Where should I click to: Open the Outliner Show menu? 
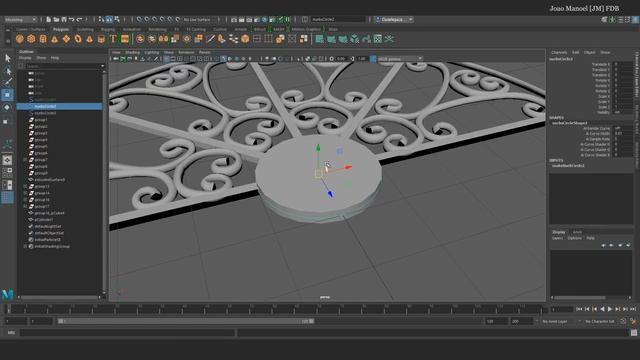[41, 58]
